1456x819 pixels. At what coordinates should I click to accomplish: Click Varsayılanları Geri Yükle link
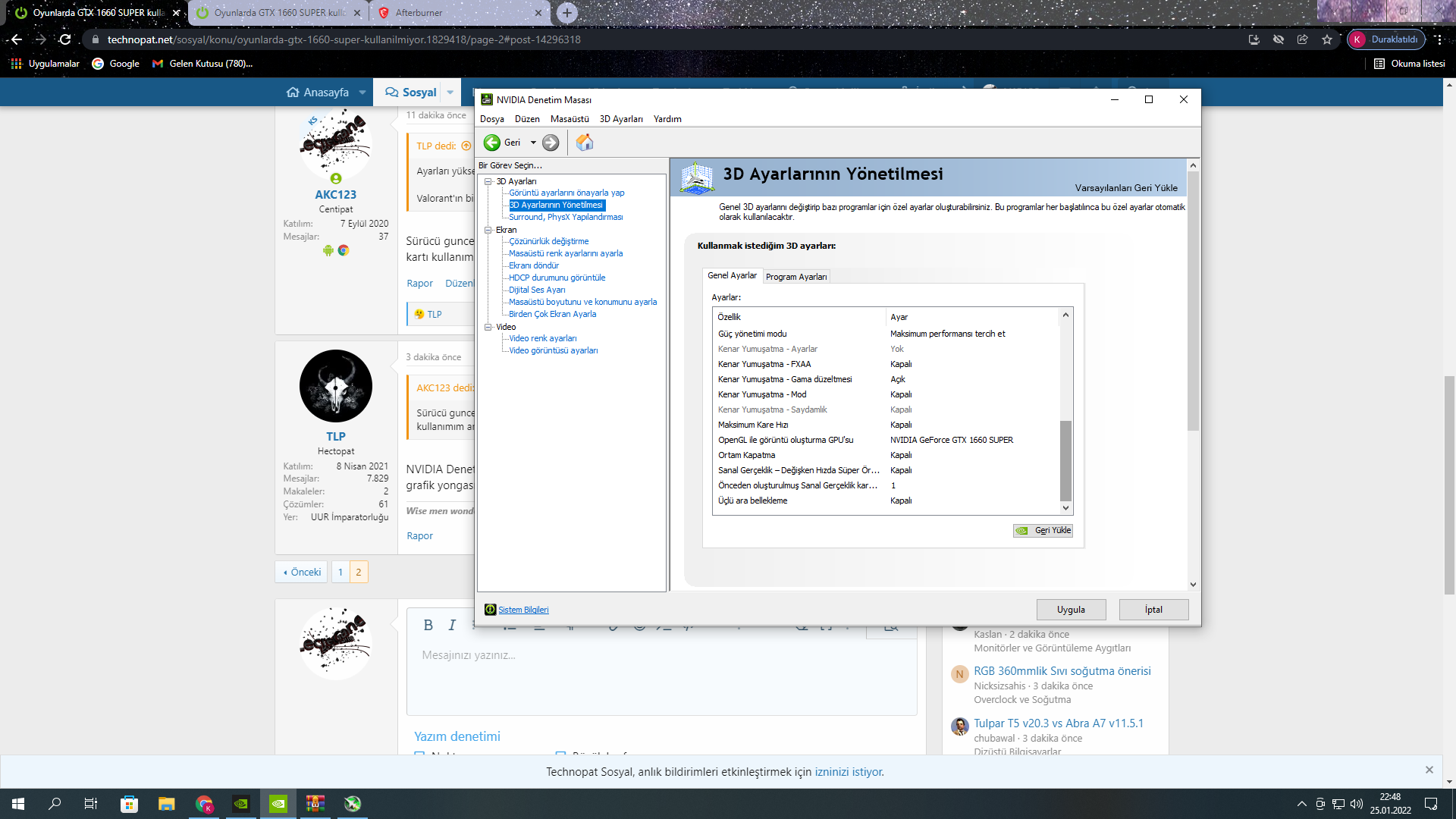click(1125, 188)
